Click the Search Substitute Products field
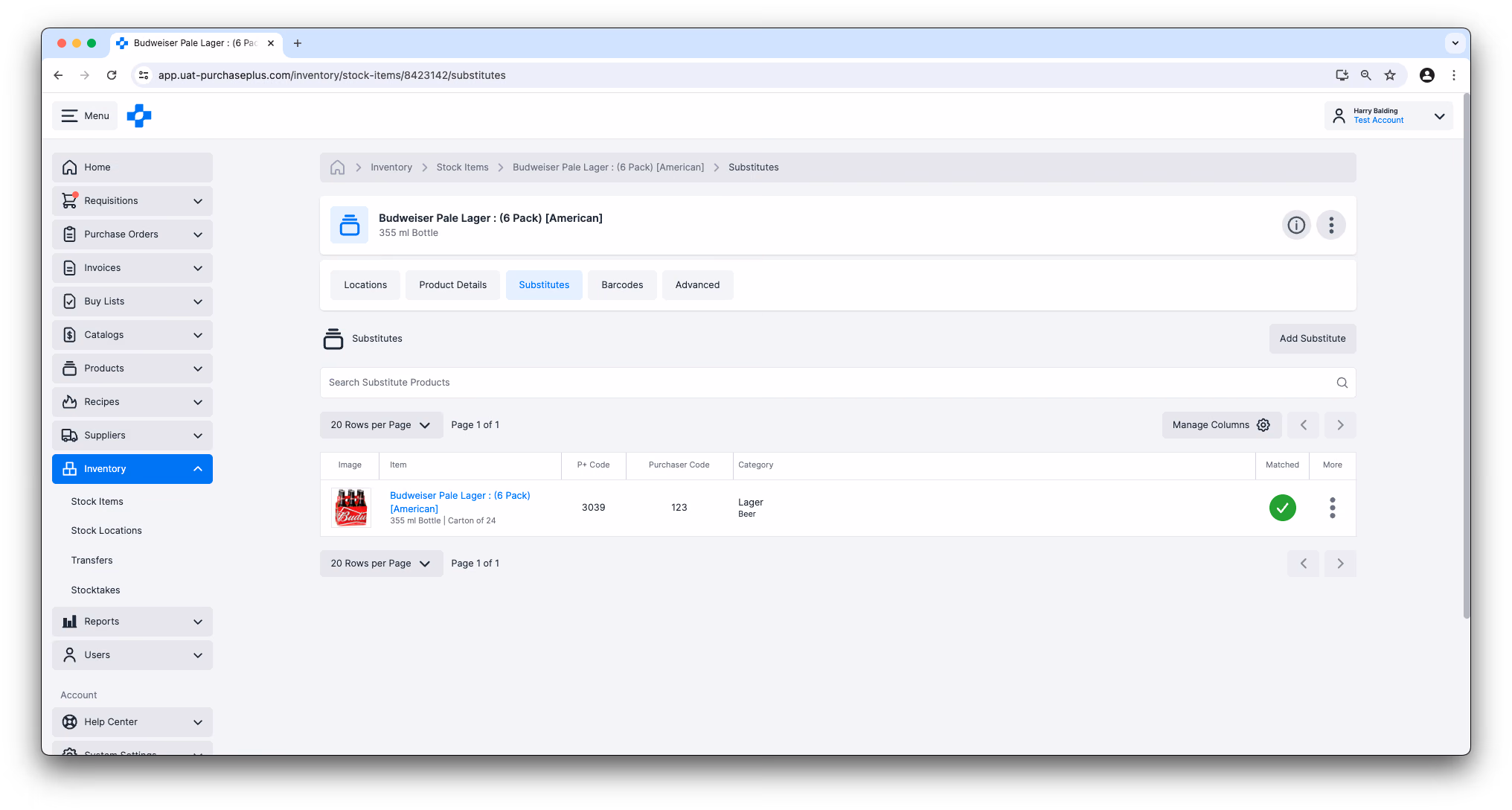This screenshot has height=810, width=1512. point(838,383)
